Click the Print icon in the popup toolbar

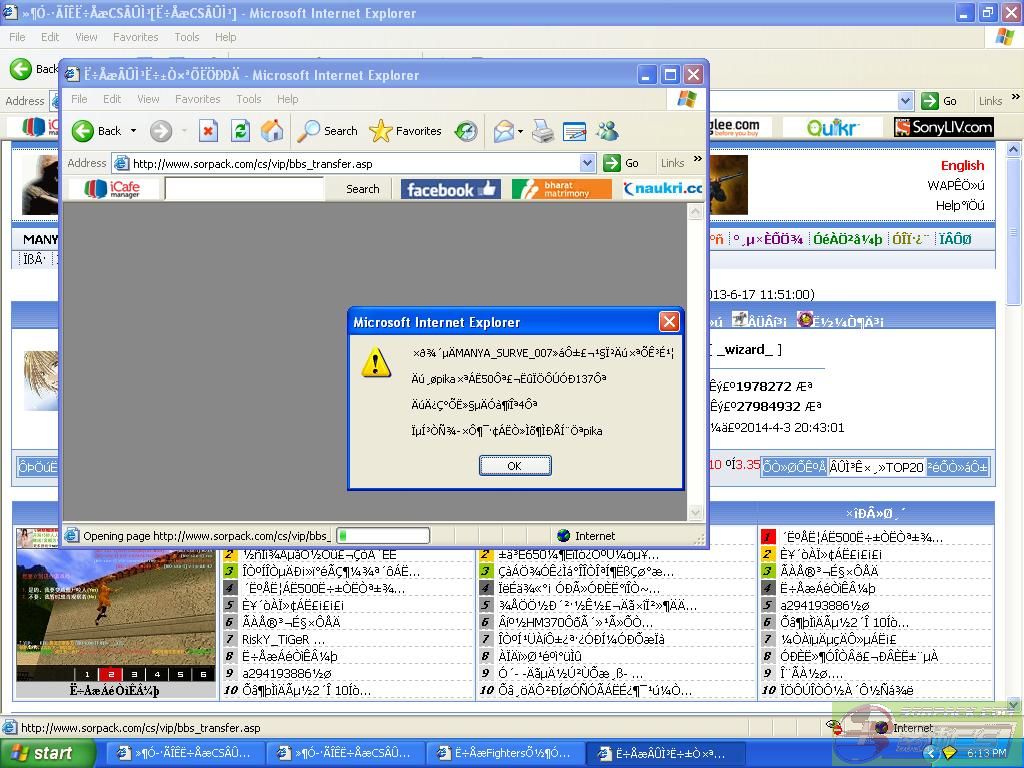click(542, 131)
